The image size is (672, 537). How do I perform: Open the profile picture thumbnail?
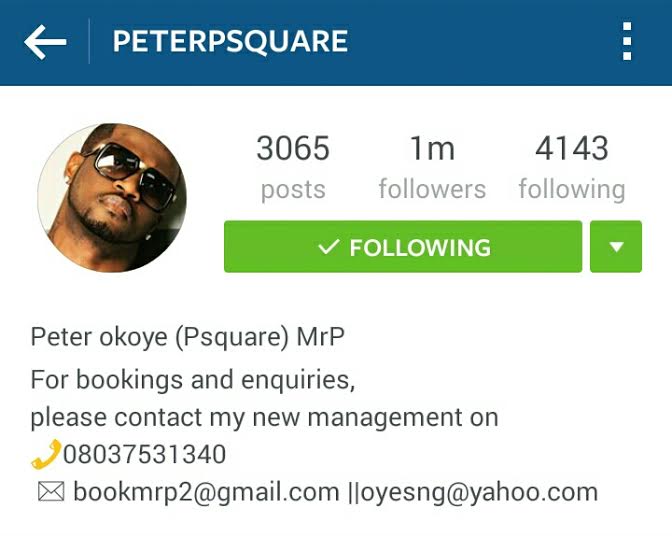112,198
